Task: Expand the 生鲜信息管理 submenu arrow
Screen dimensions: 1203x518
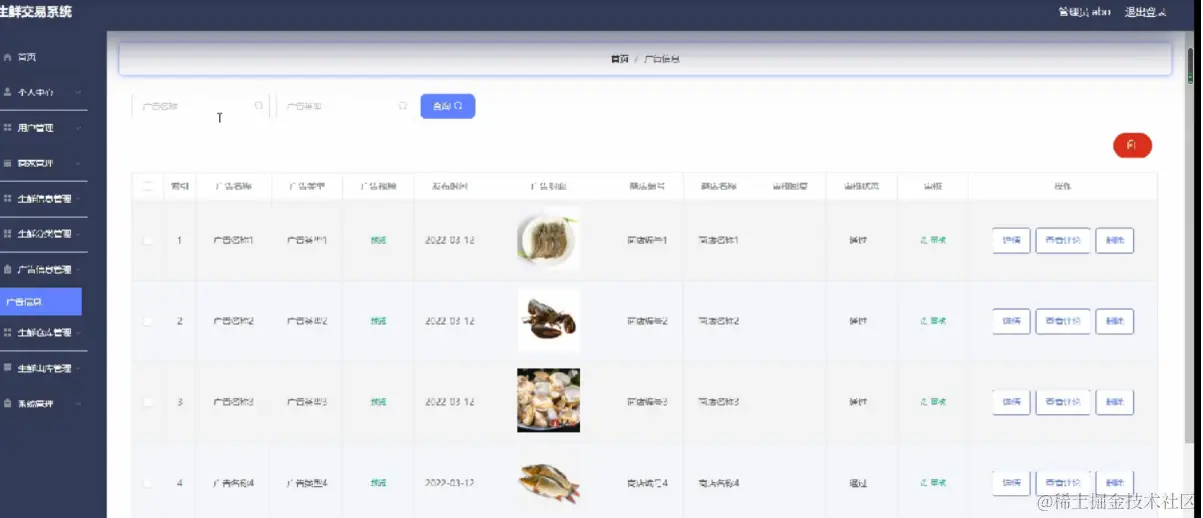Action: [78, 199]
